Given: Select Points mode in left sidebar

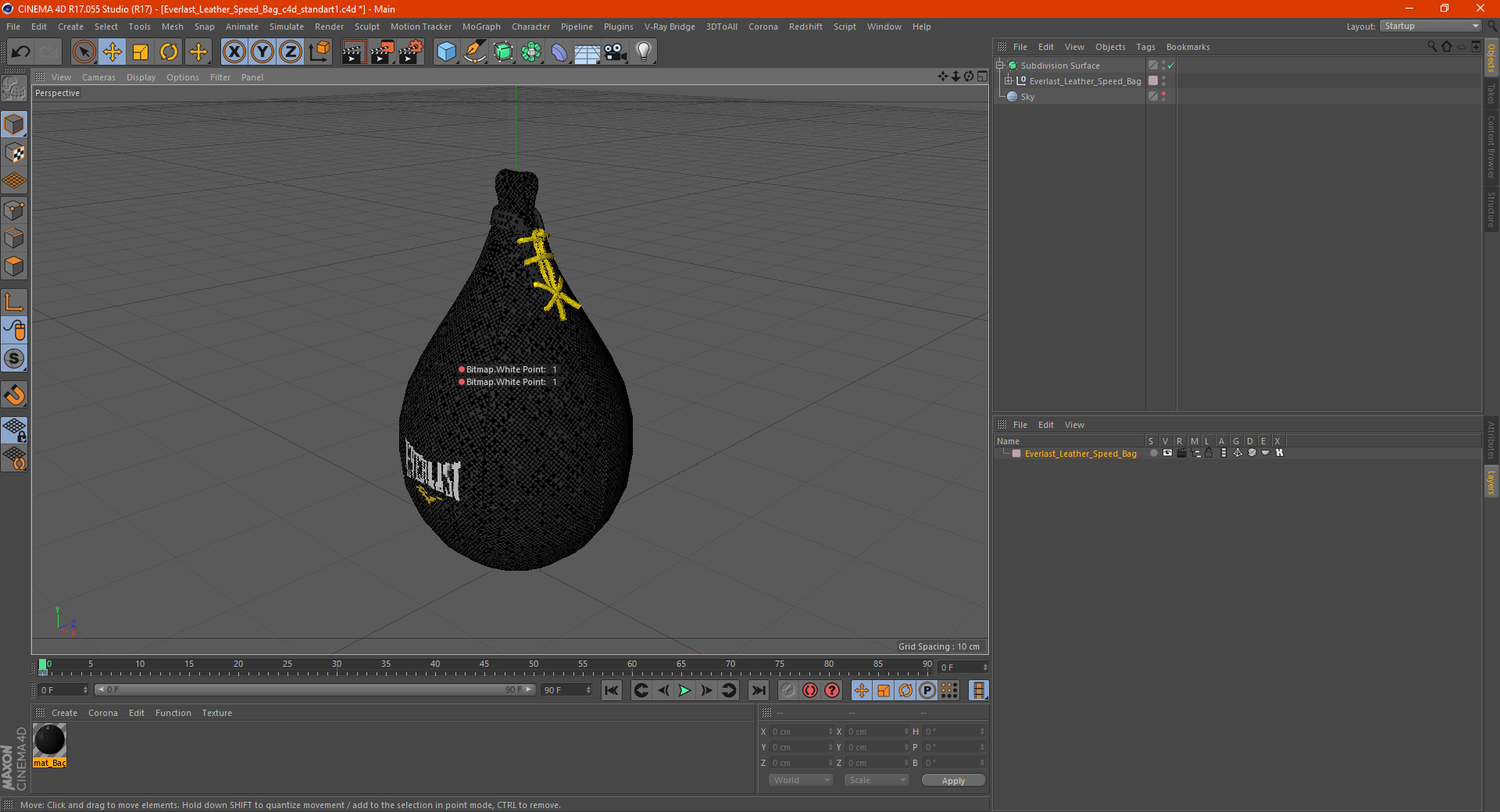Looking at the screenshot, I should [x=14, y=210].
